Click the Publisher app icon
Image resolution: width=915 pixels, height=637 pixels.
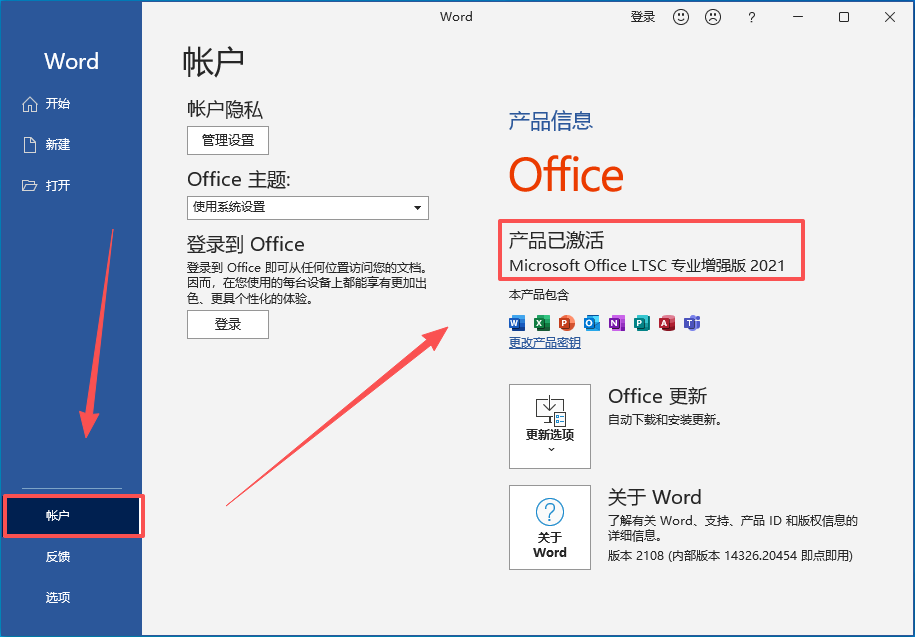(642, 323)
